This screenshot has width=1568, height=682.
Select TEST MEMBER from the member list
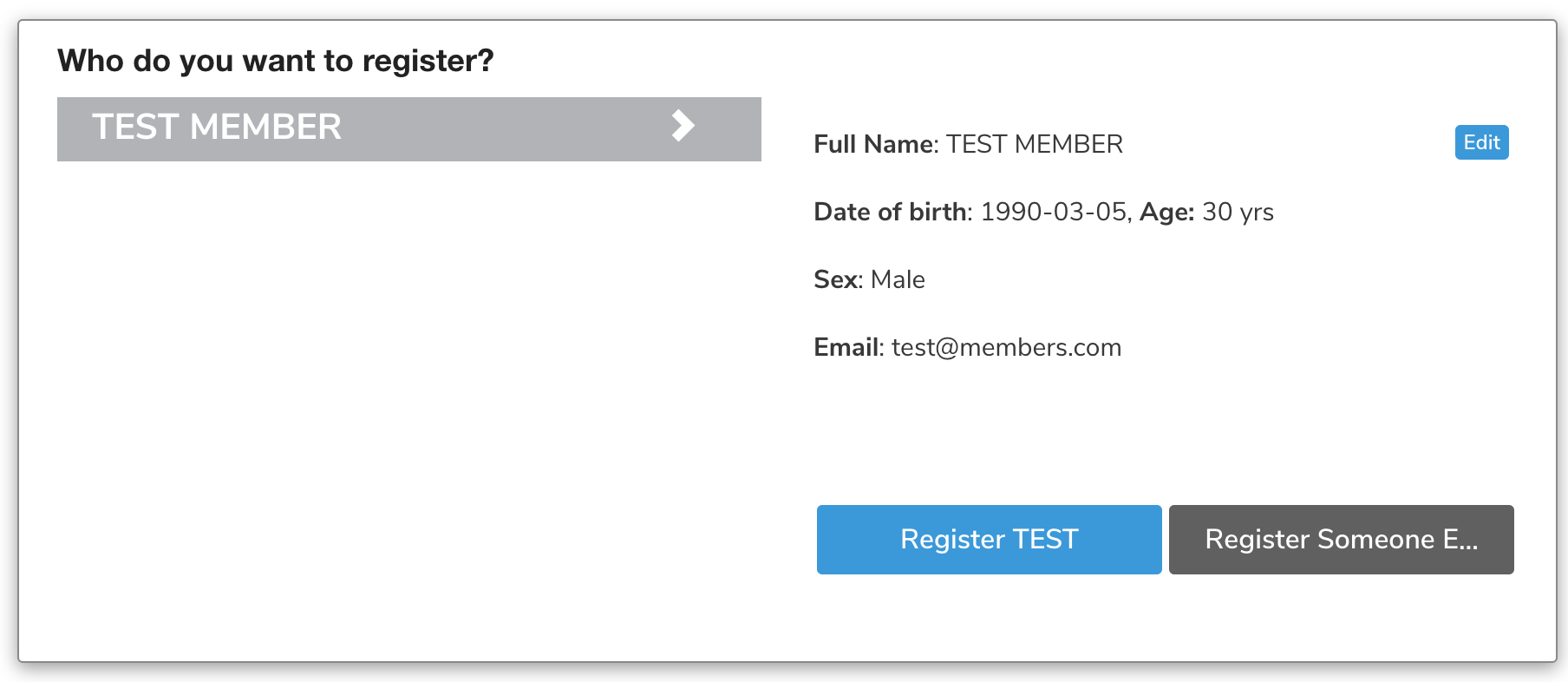pyautogui.click(x=409, y=129)
